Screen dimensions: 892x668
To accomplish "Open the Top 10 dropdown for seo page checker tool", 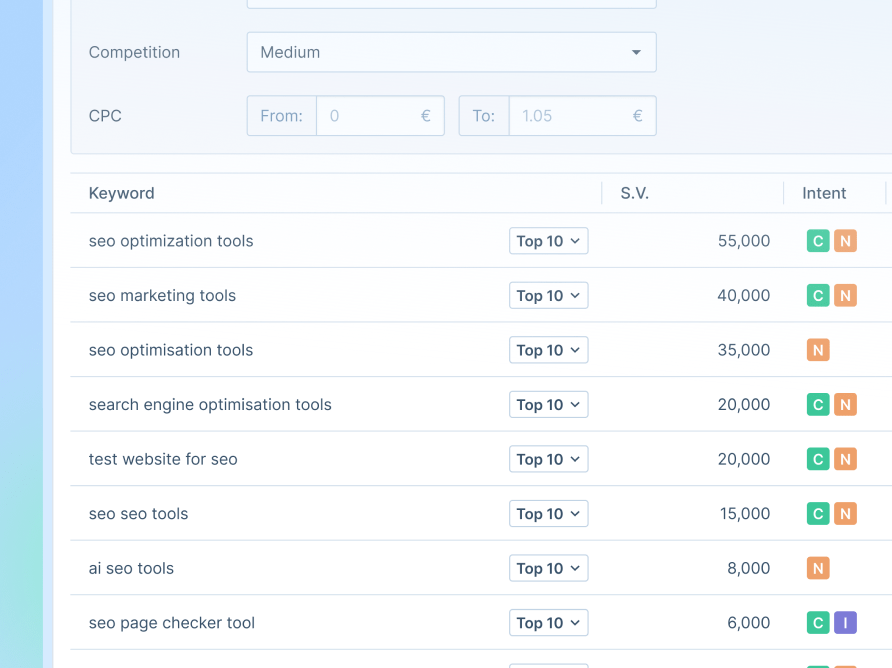I will (548, 622).
